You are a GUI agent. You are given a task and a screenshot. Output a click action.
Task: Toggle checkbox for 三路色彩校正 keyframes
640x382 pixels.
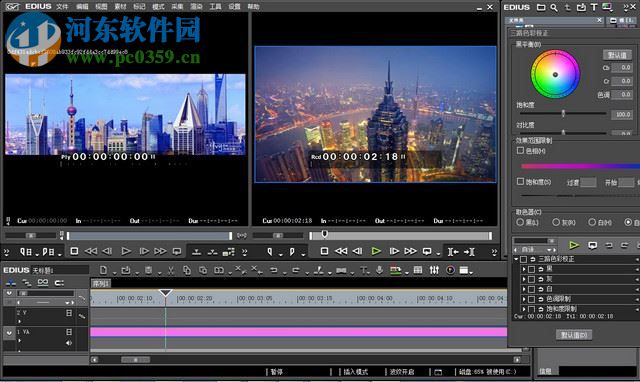point(524,259)
